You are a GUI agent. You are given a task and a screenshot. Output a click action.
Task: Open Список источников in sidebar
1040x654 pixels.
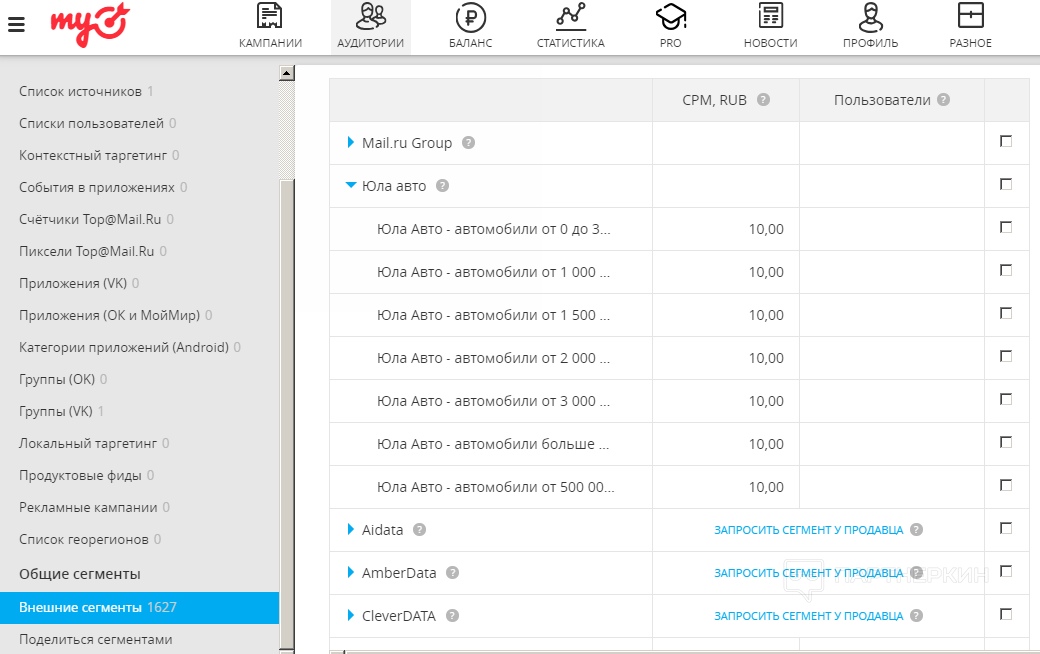[80, 92]
